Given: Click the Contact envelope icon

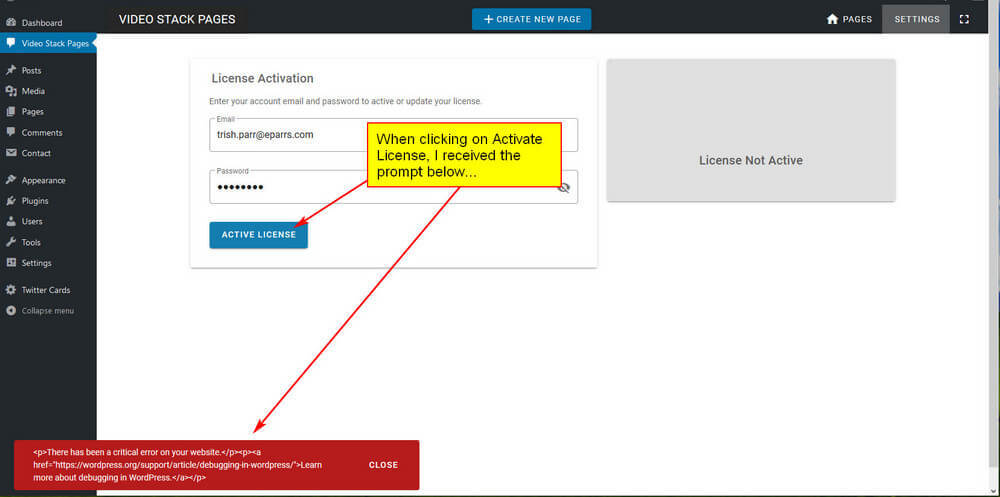Looking at the screenshot, I should 10,153.
